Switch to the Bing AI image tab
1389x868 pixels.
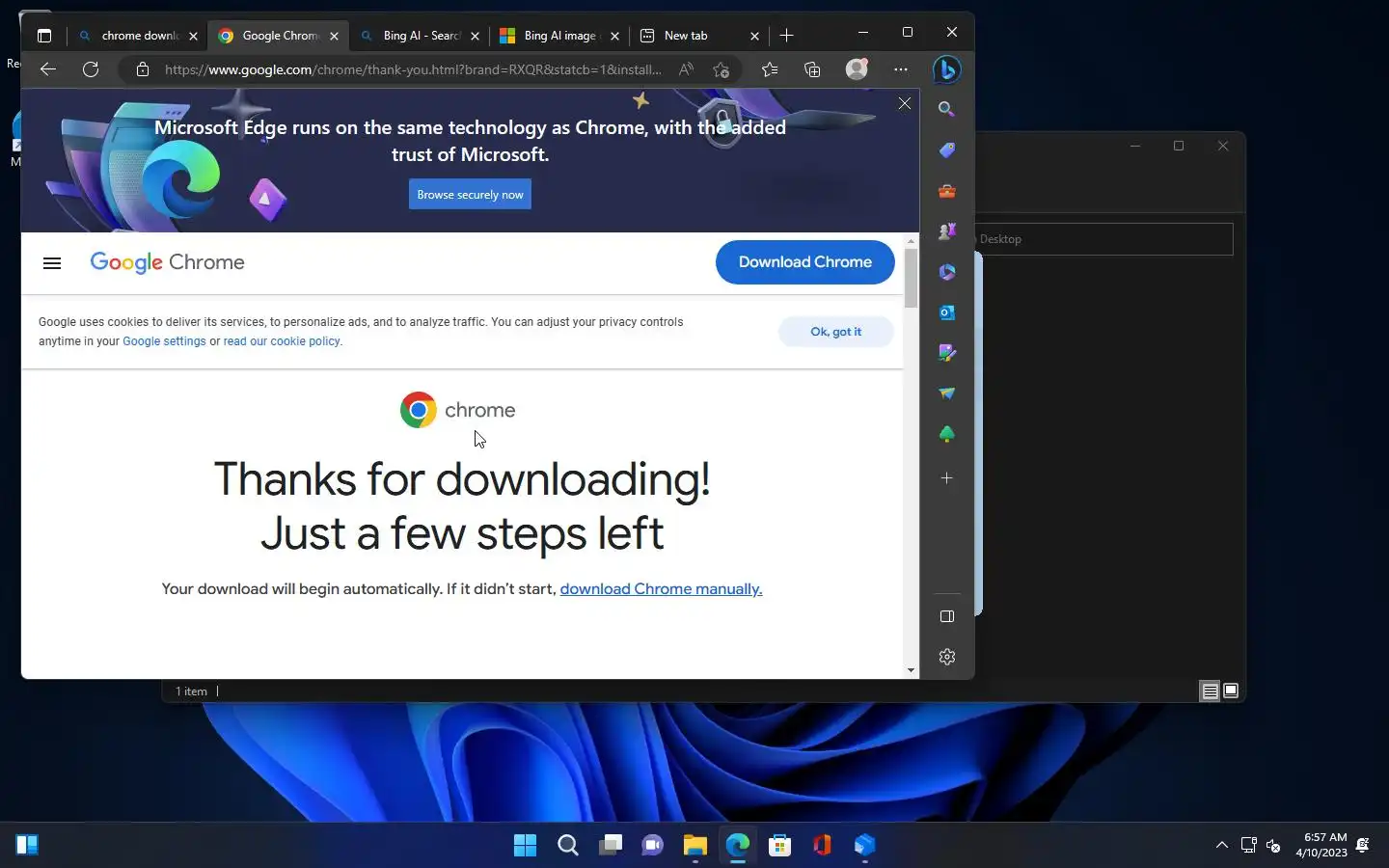point(558,36)
